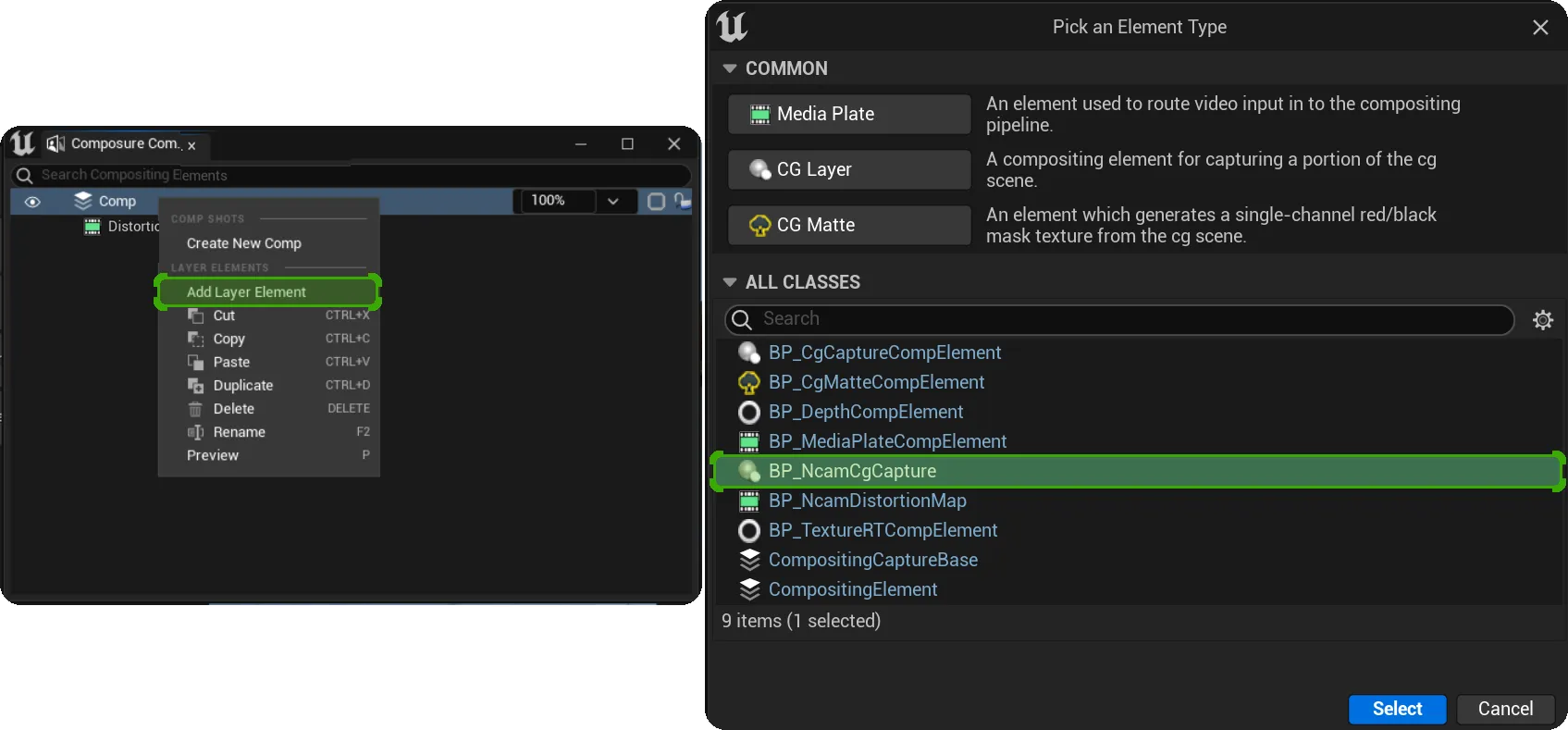1568x730 pixels.
Task: Search in the Compositing Elements field
Action: pos(352,175)
